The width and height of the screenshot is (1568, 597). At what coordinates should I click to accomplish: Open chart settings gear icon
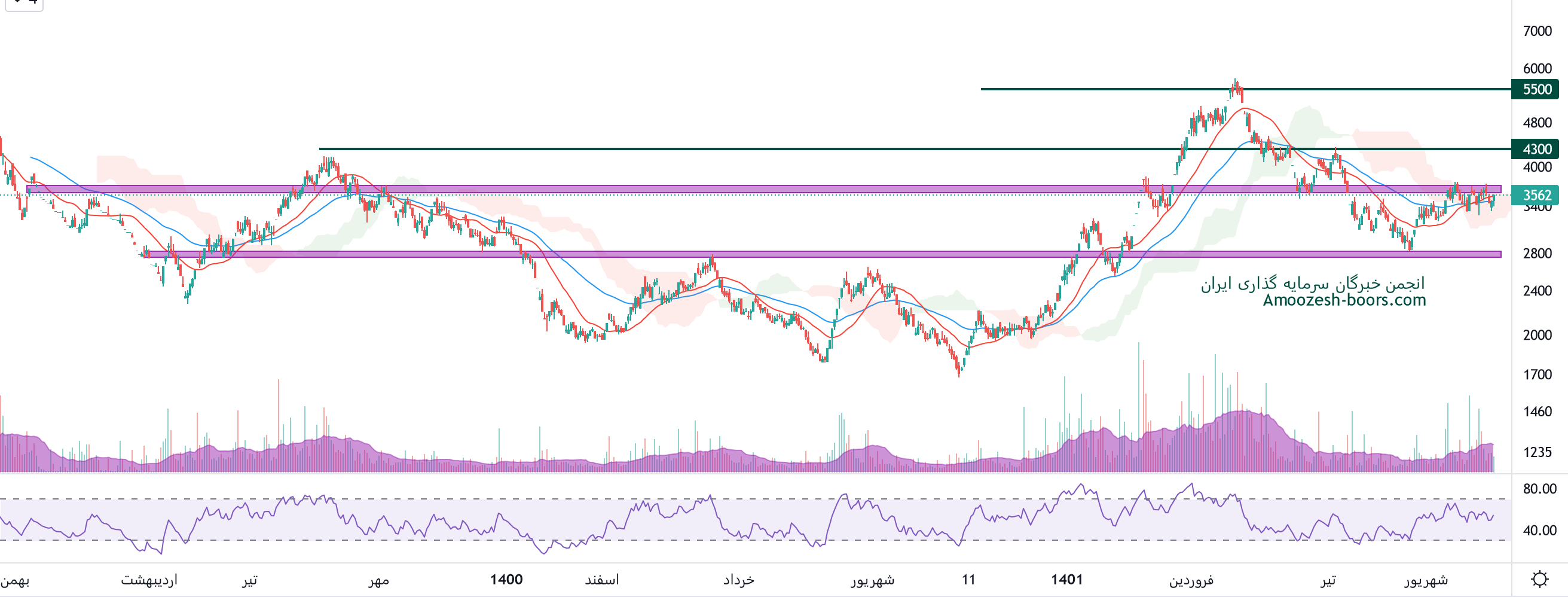[x=1539, y=578]
